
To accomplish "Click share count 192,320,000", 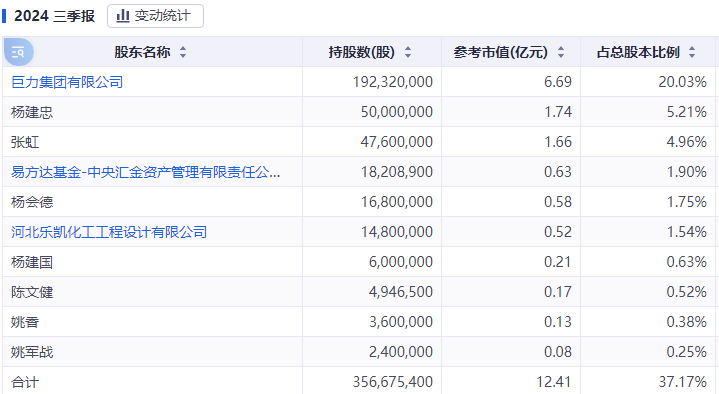I will click(x=393, y=82).
